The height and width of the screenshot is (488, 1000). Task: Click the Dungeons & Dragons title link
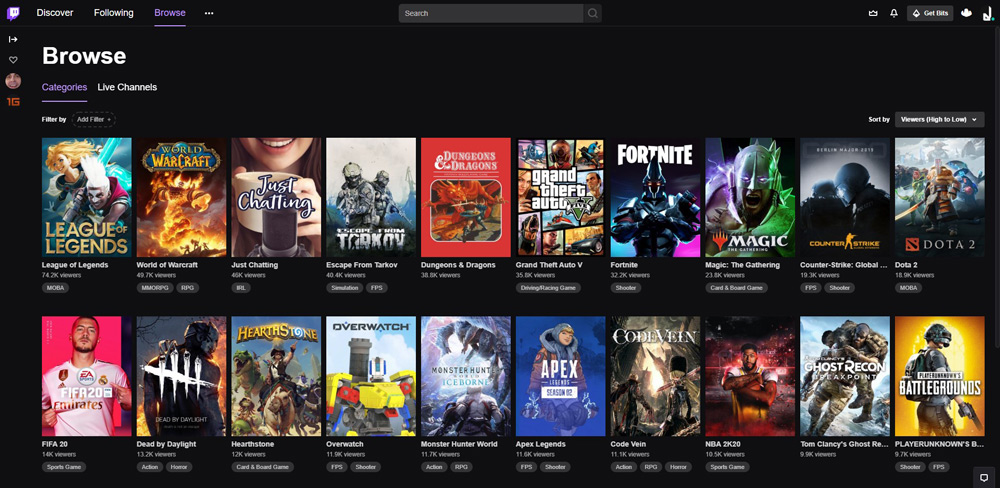click(x=458, y=265)
